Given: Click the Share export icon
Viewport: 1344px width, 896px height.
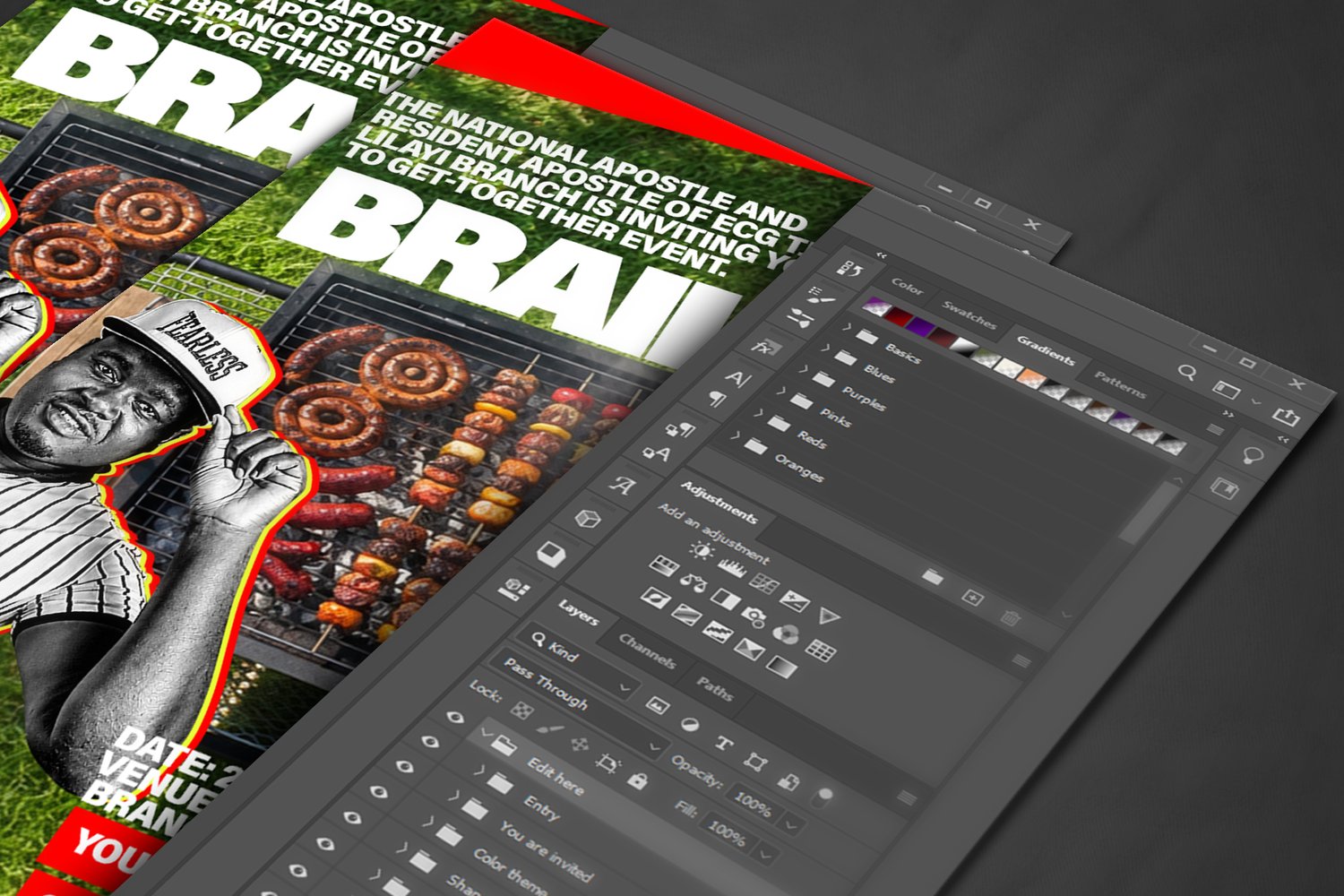Looking at the screenshot, I should (x=1286, y=417).
